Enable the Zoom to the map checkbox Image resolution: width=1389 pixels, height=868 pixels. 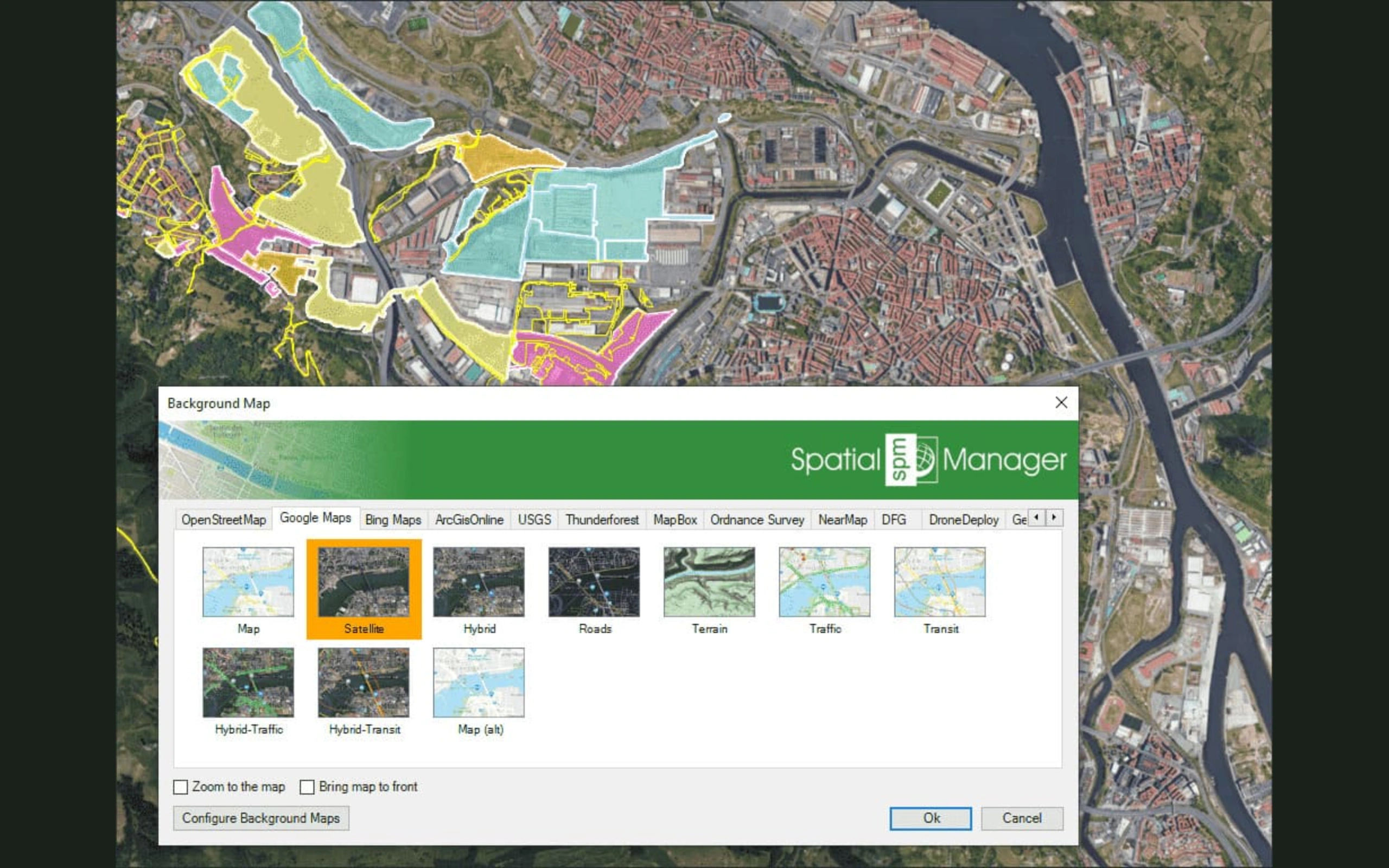180,787
